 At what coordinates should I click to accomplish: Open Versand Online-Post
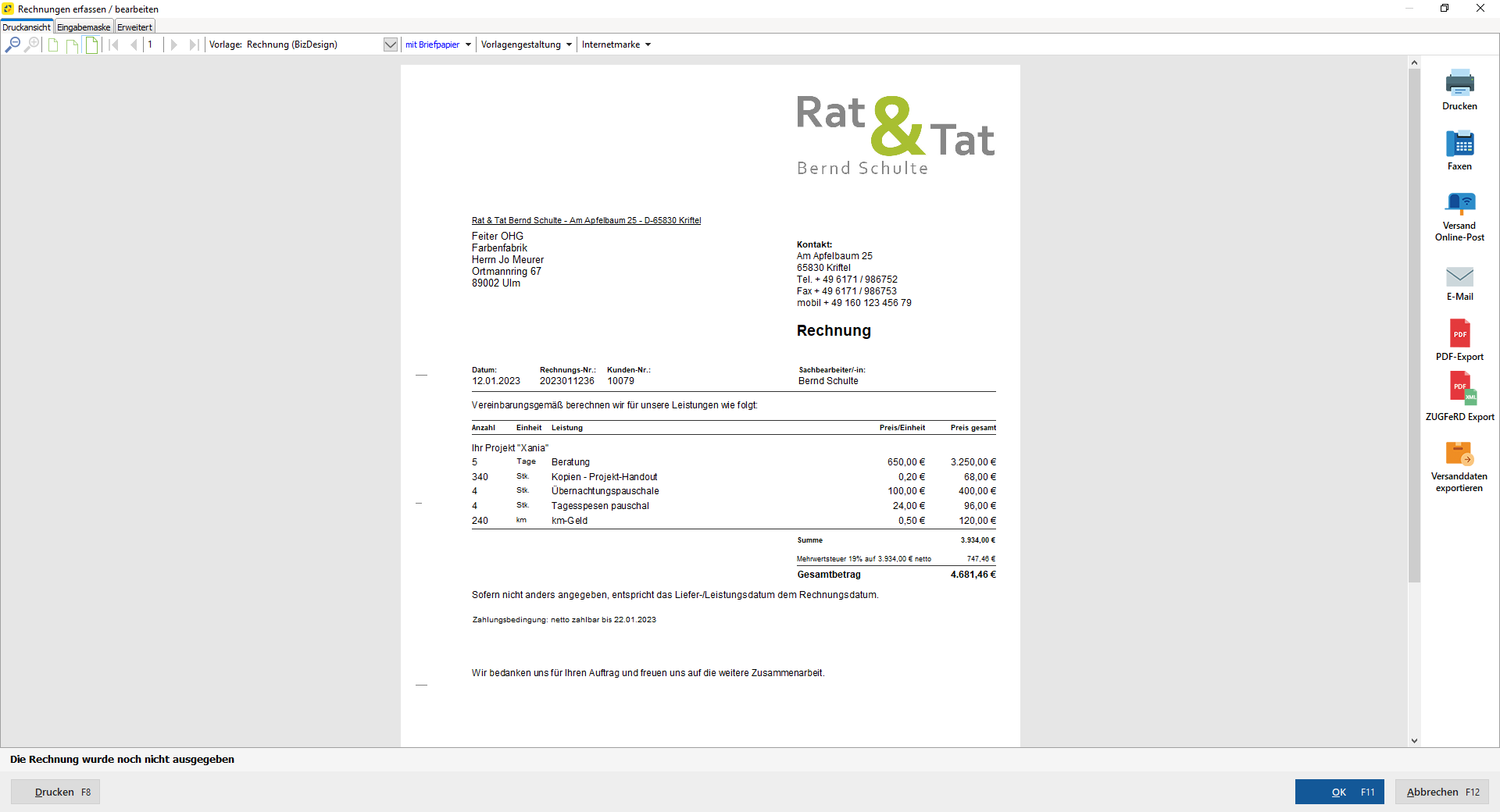(1459, 216)
